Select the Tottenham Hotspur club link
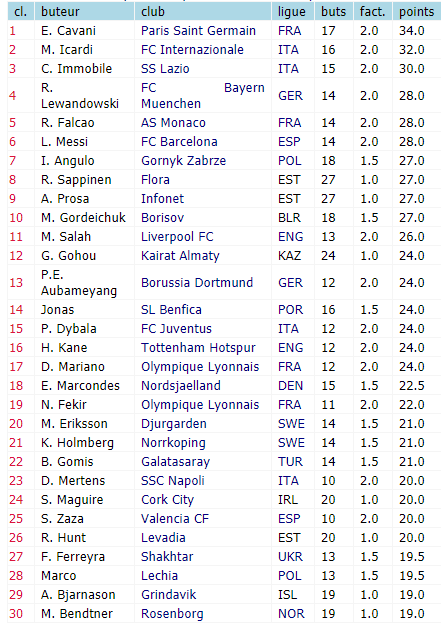This screenshot has height=628, width=441. [x=198, y=348]
